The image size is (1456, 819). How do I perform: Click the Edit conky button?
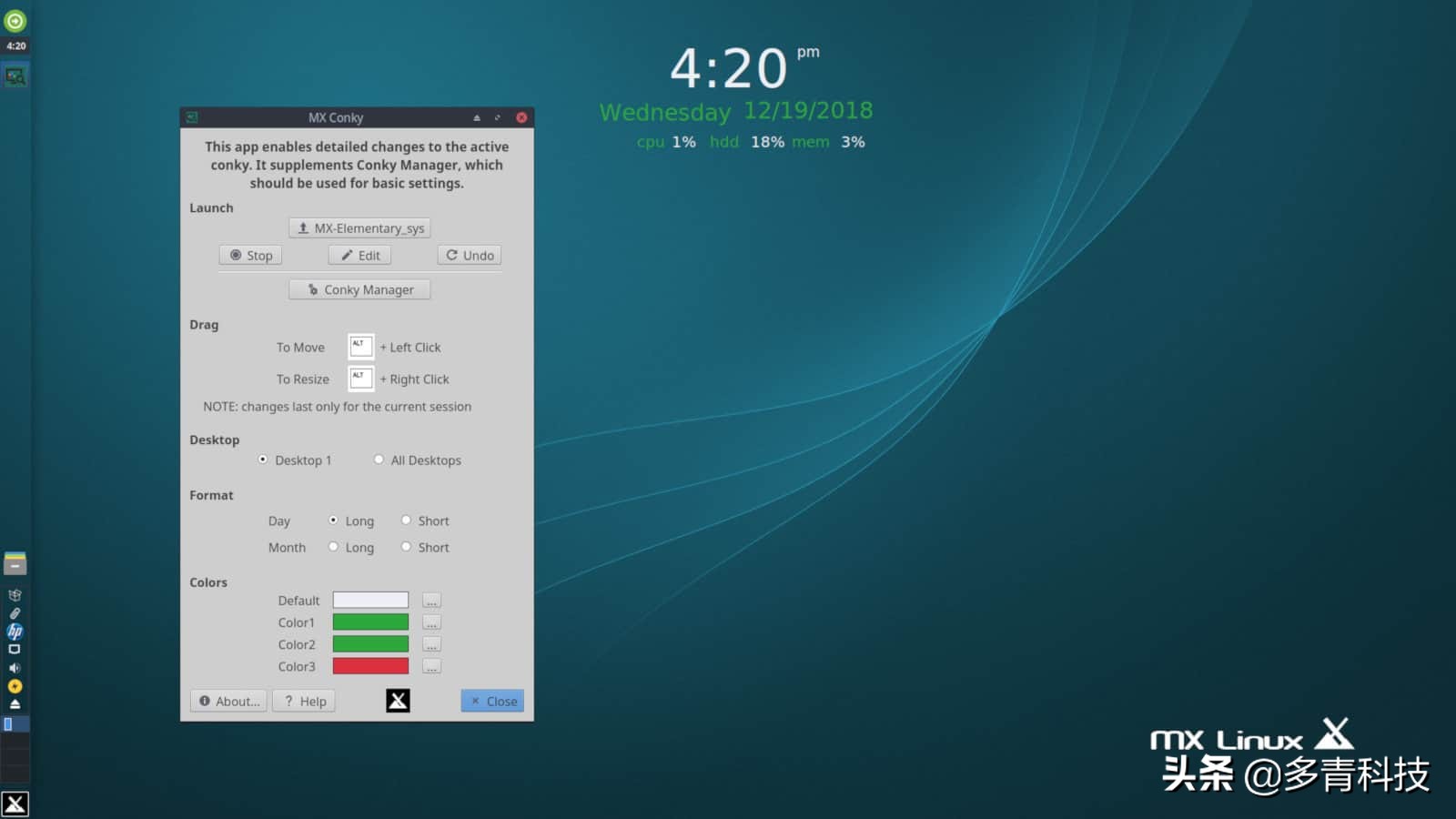pos(359,256)
